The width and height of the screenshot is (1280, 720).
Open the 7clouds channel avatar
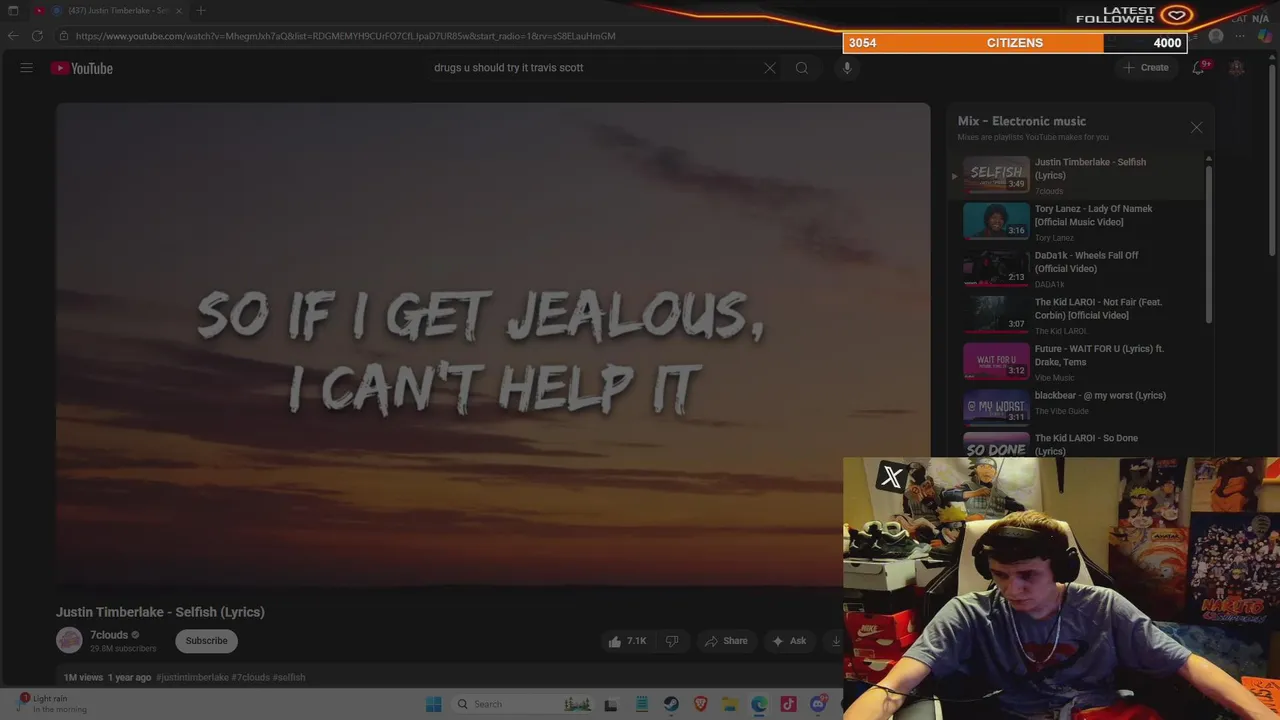(69, 640)
